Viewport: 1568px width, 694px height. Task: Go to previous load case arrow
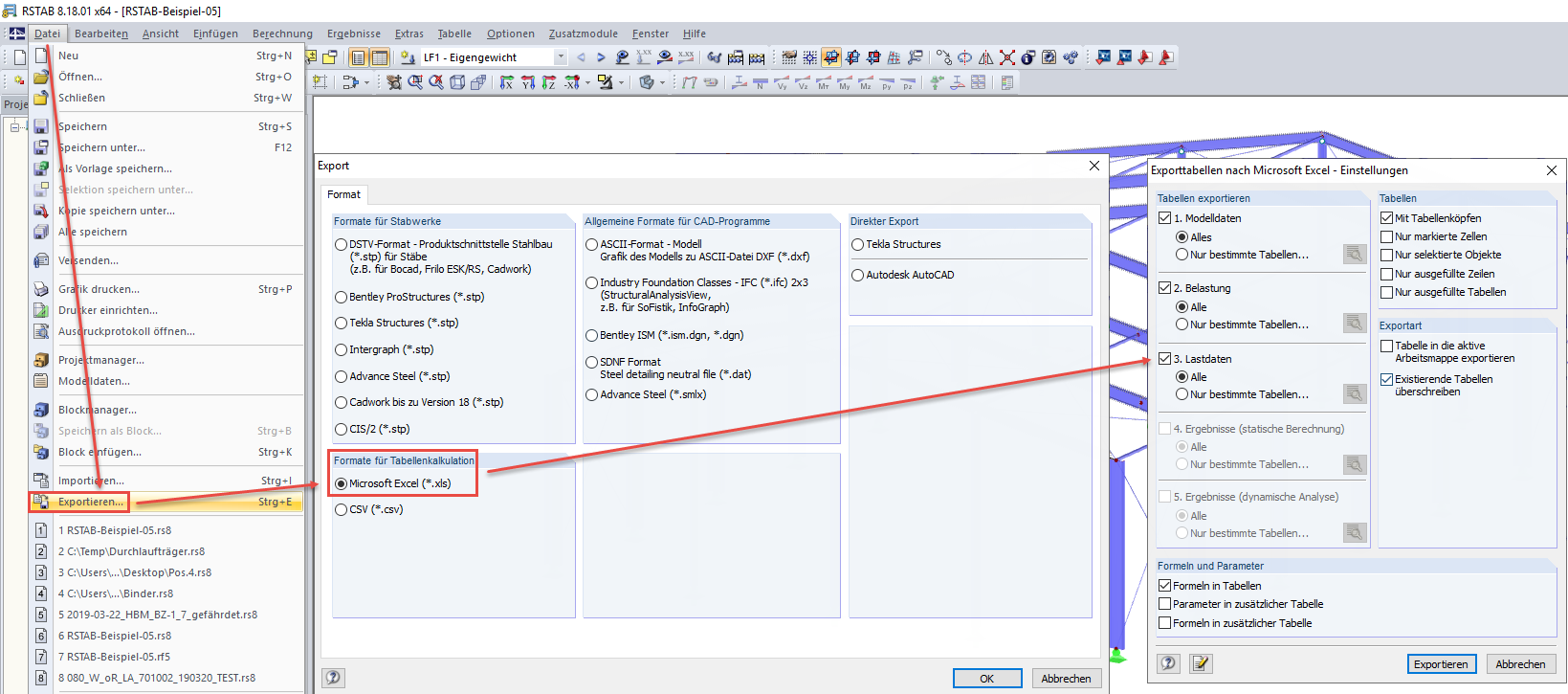pos(581,57)
